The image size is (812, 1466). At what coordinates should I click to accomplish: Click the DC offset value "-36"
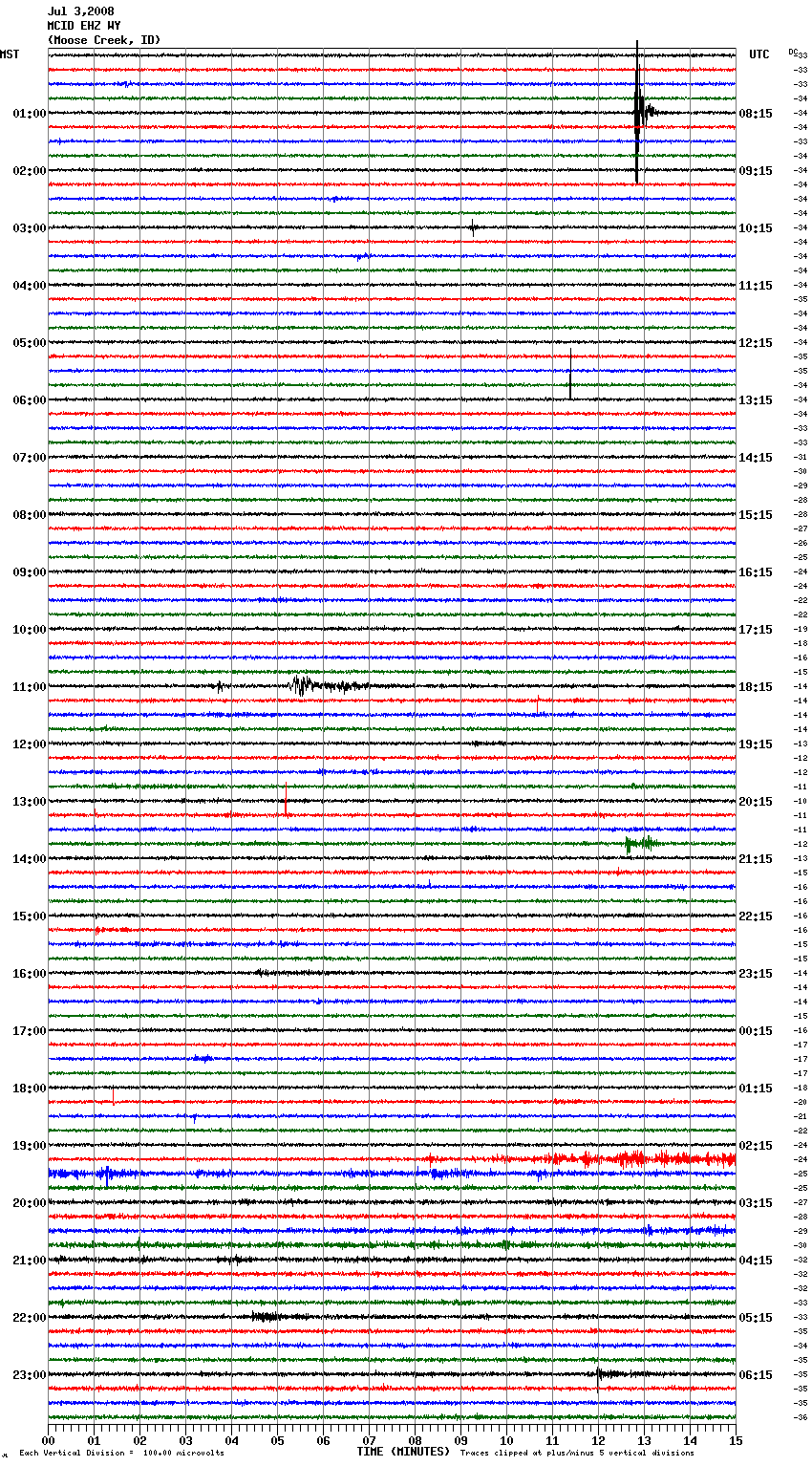click(801, 1417)
